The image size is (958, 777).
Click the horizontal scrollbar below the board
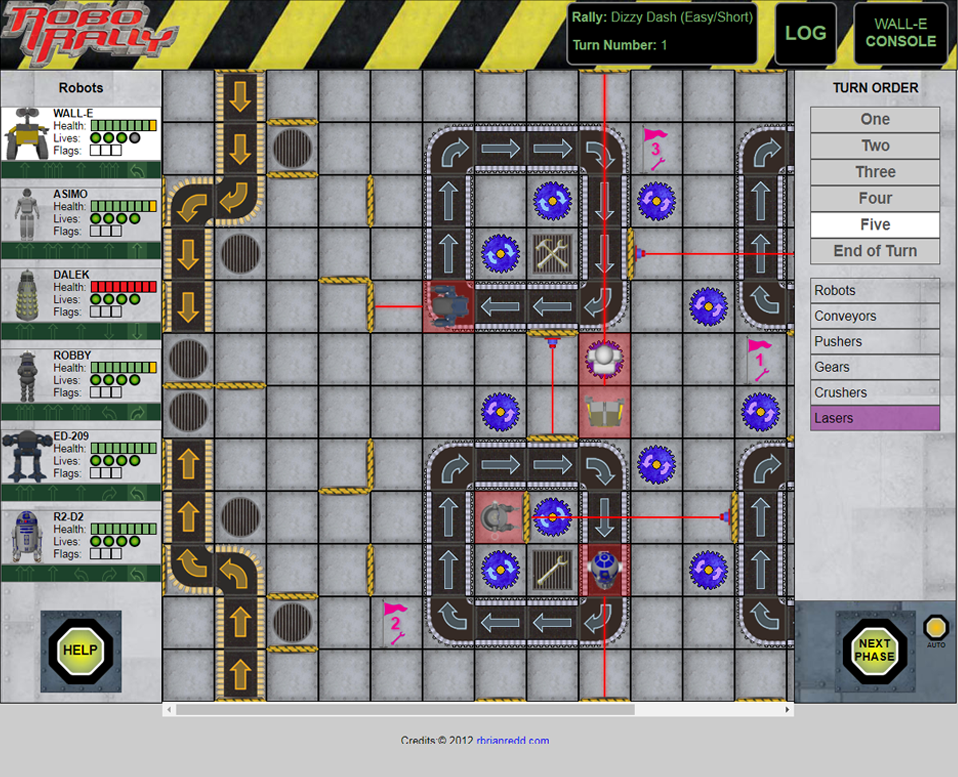[x=400, y=708]
